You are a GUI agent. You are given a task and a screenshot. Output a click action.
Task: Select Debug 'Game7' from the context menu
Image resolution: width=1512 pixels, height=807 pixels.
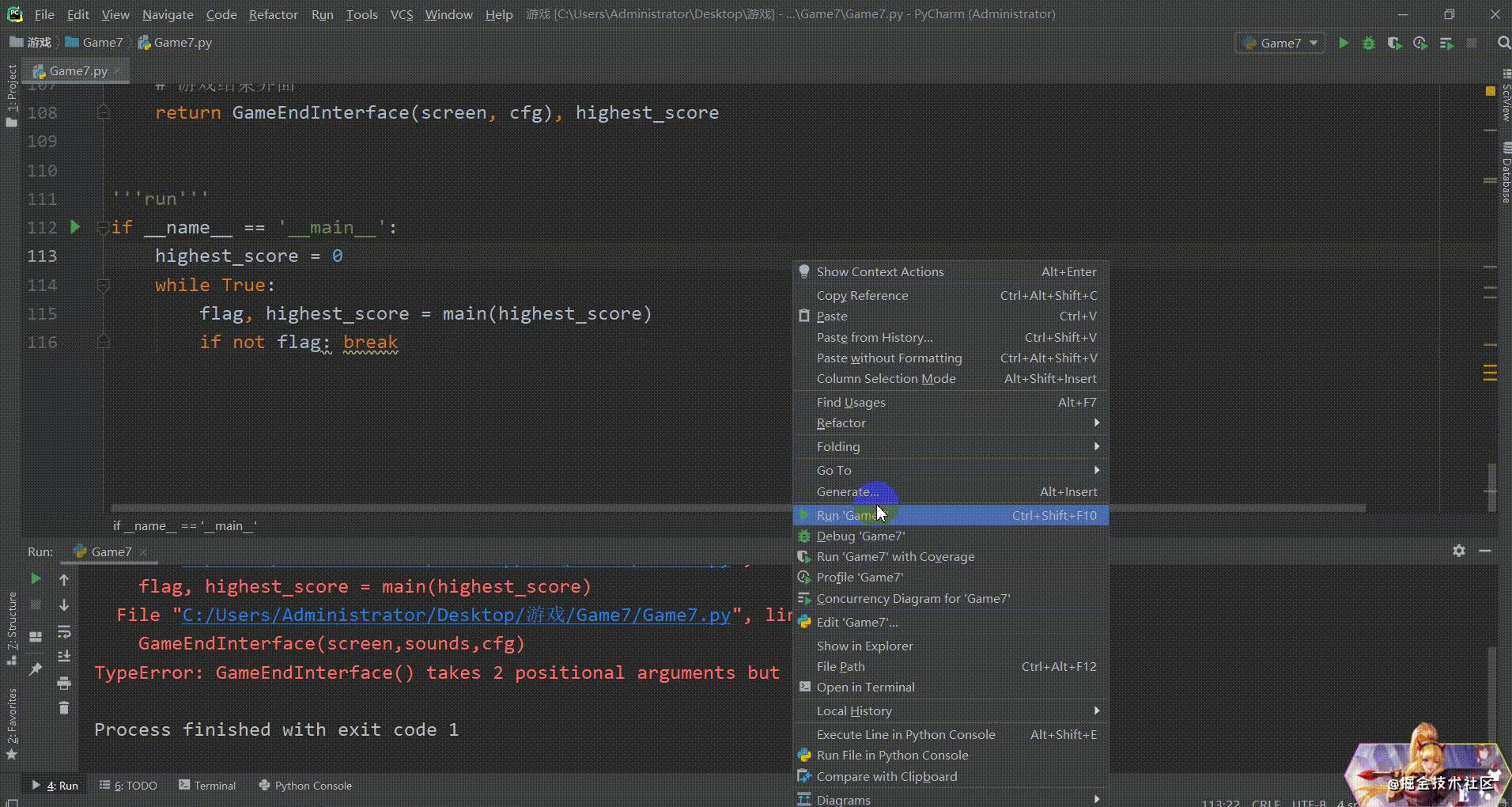(x=860, y=536)
